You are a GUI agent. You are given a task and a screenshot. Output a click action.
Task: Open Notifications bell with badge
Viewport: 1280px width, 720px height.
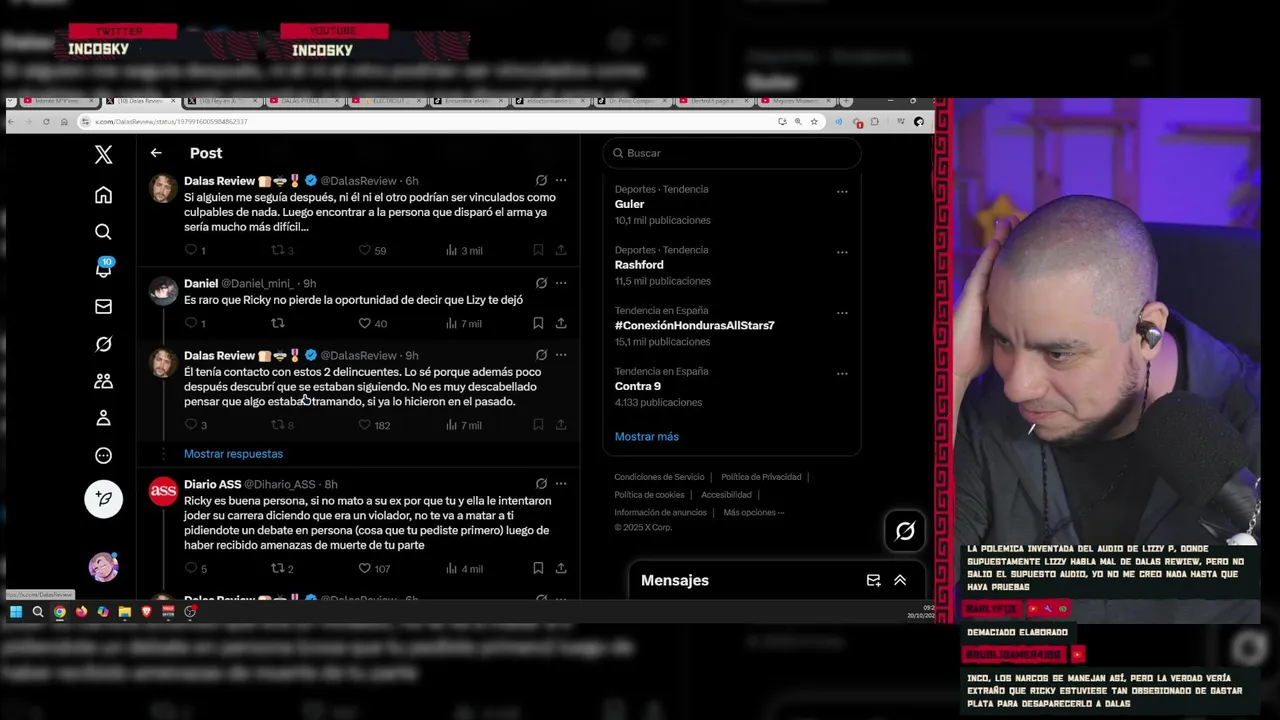point(103,268)
